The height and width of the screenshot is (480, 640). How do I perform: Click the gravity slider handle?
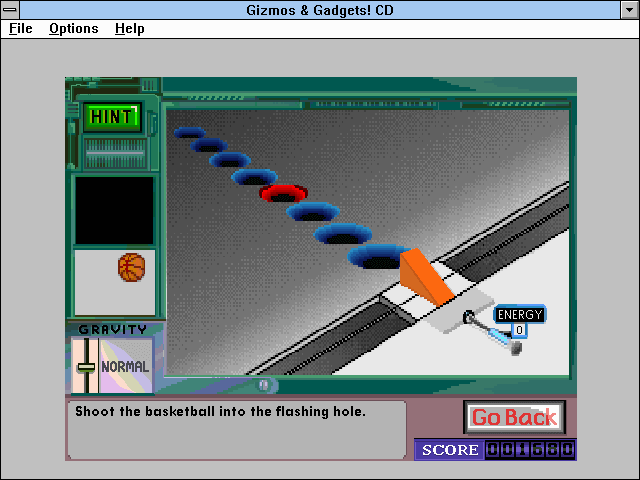86,367
